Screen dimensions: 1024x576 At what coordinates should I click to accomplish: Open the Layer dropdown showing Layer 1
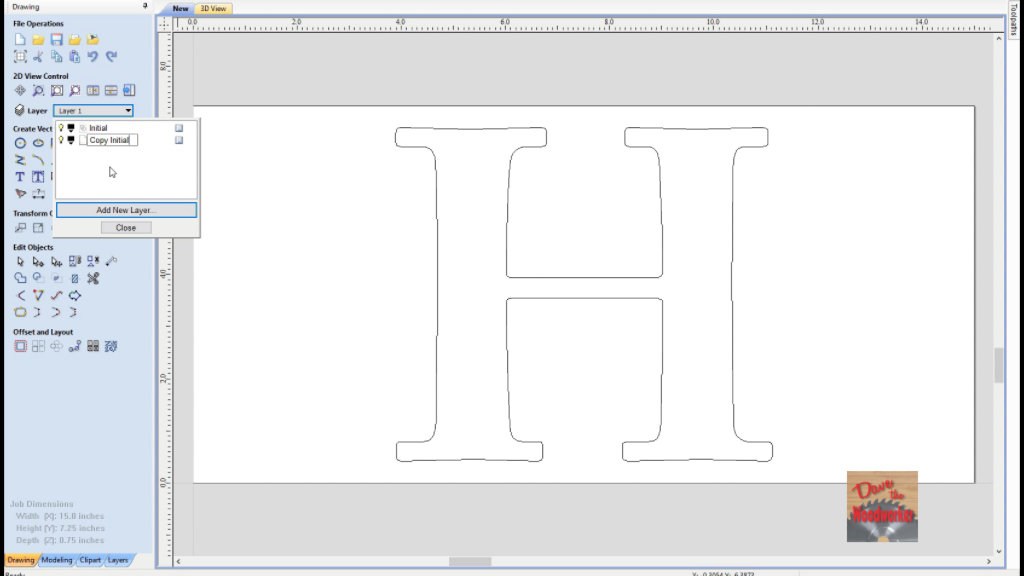93,110
